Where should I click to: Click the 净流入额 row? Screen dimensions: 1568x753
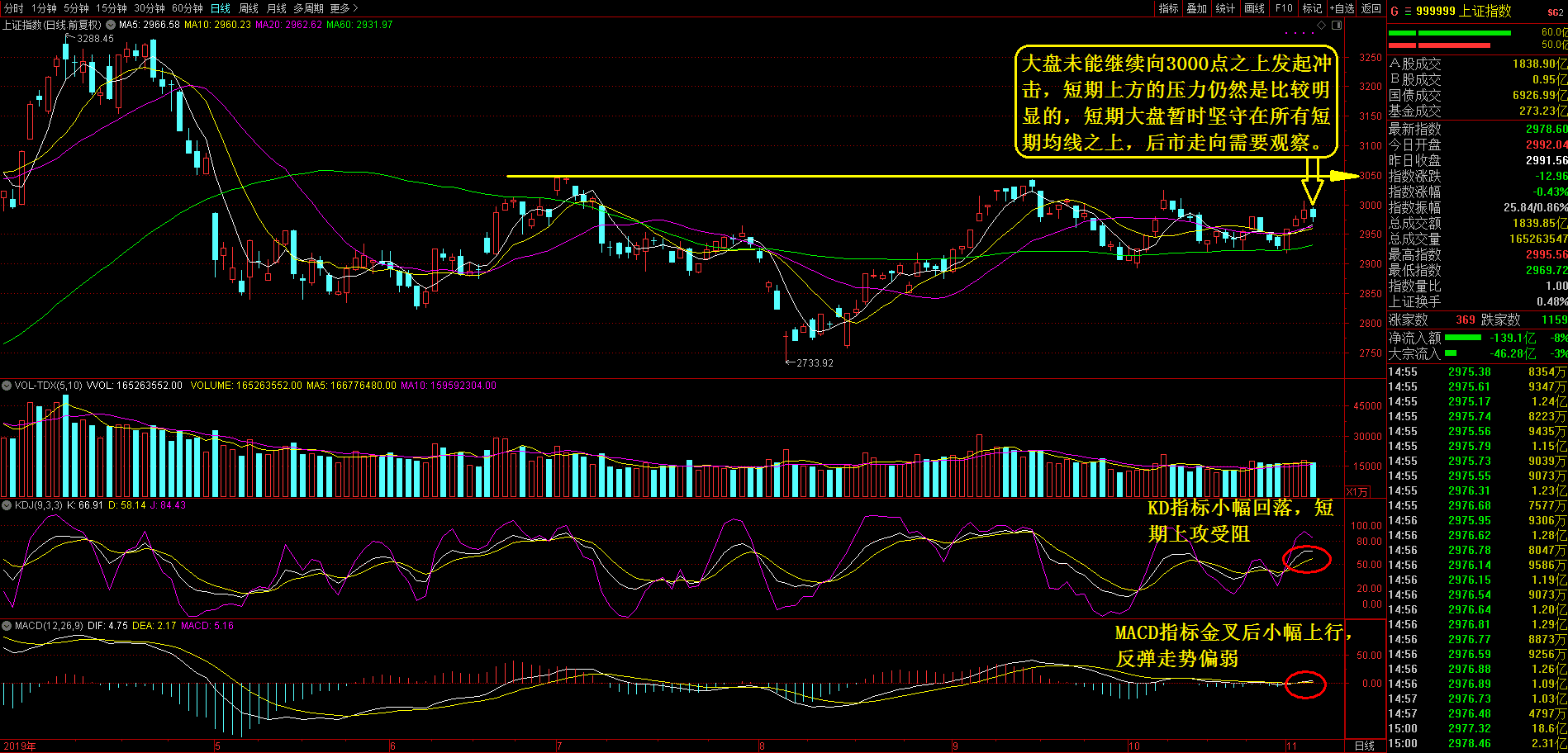(1477, 338)
